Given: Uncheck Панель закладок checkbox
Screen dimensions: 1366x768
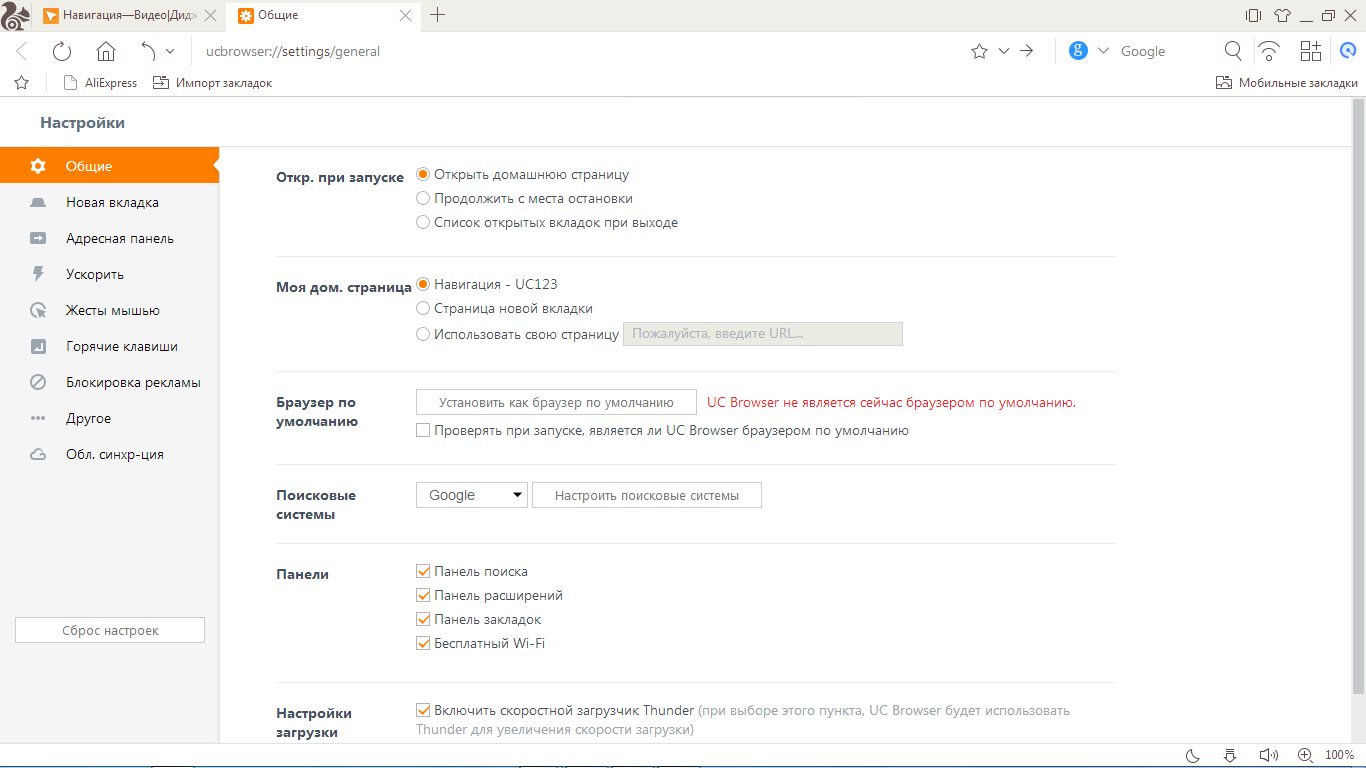Looking at the screenshot, I should click(423, 619).
